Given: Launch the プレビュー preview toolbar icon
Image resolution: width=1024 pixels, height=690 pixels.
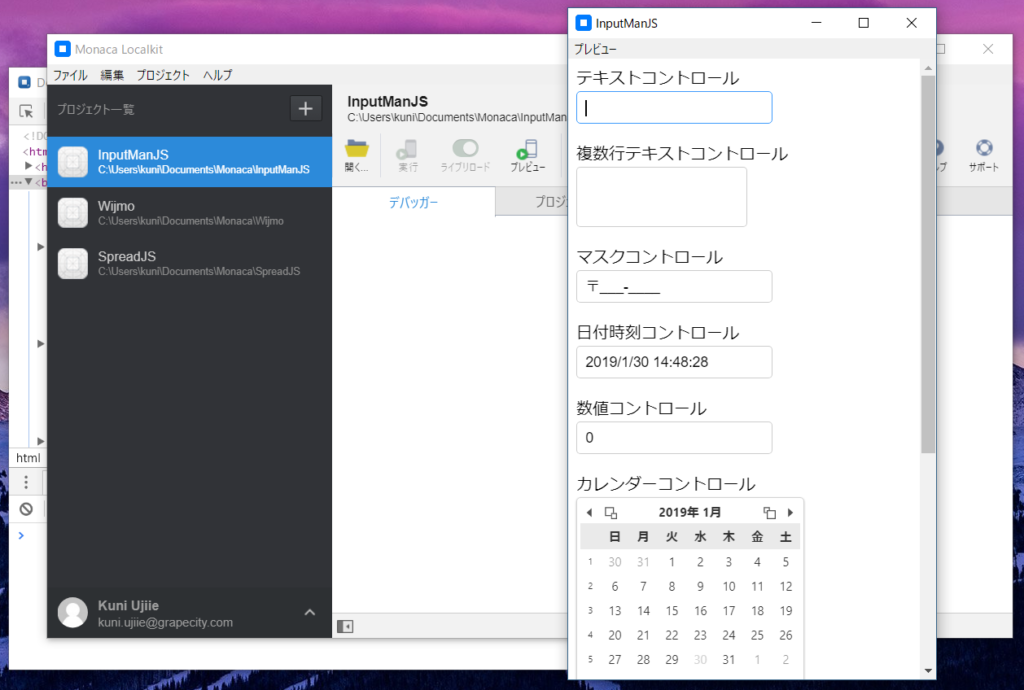Looking at the screenshot, I should click(527, 155).
